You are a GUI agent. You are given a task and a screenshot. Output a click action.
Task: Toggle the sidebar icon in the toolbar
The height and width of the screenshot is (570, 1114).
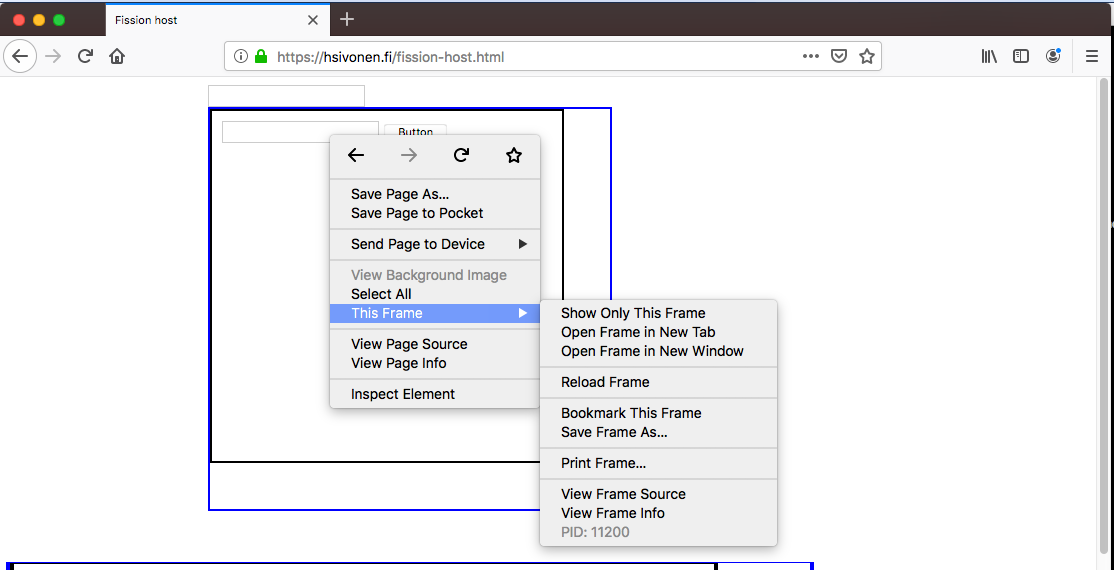pos(1021,57)
